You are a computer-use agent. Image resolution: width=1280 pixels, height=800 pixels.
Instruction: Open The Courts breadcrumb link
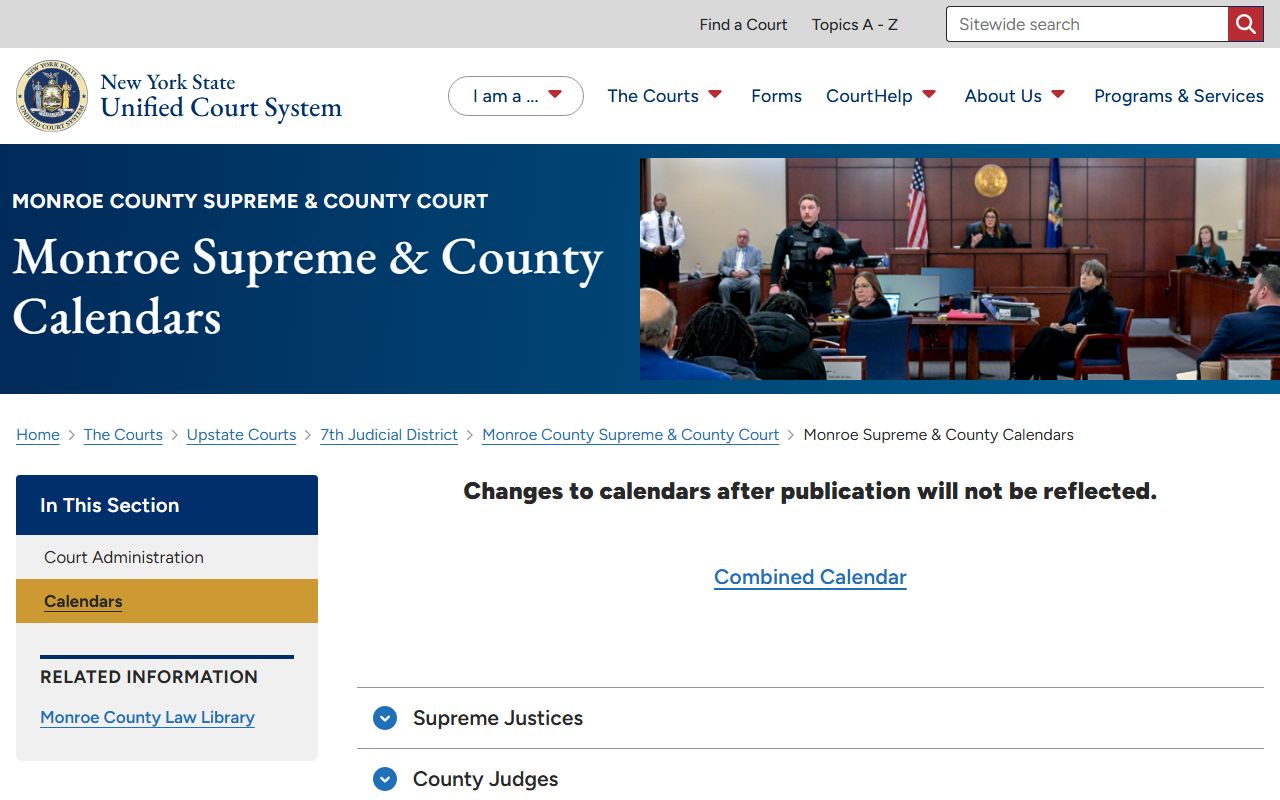123,435
